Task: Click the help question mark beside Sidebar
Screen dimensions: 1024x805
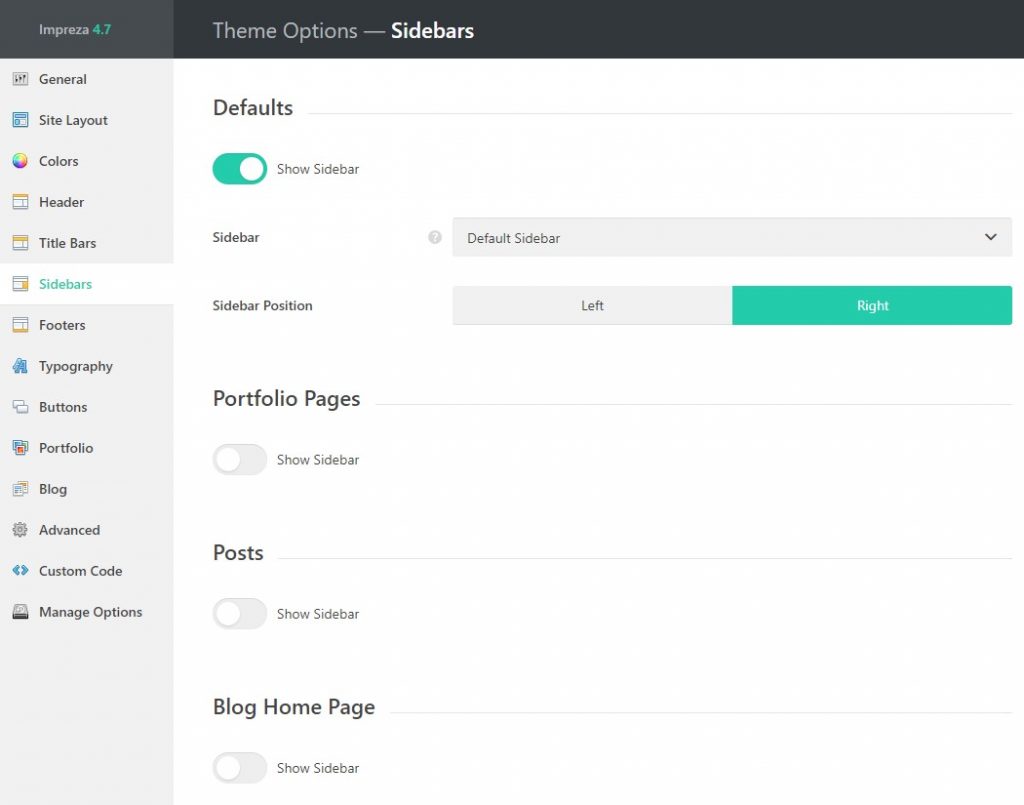Action: (x=435, y=238)
